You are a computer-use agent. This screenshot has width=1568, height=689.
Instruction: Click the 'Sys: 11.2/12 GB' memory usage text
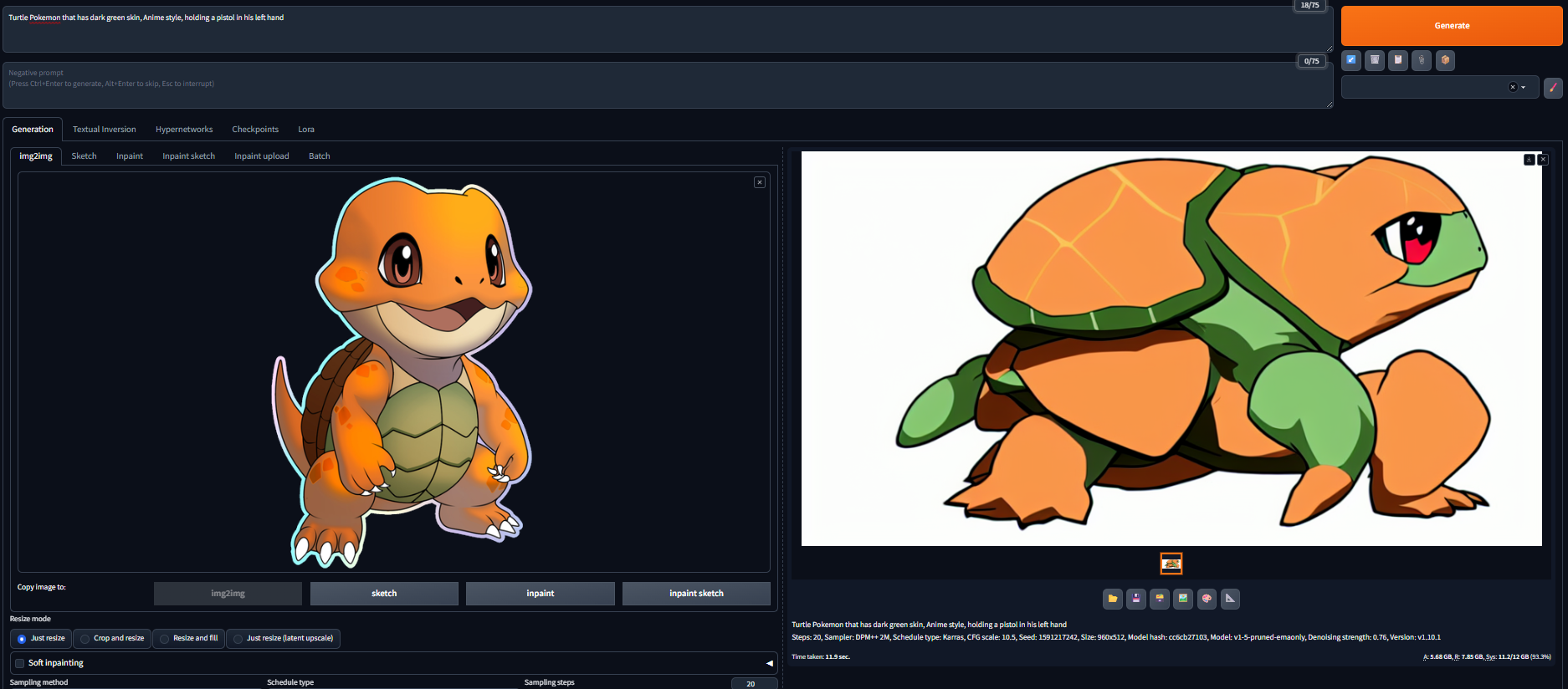[x=1518, y=657]
